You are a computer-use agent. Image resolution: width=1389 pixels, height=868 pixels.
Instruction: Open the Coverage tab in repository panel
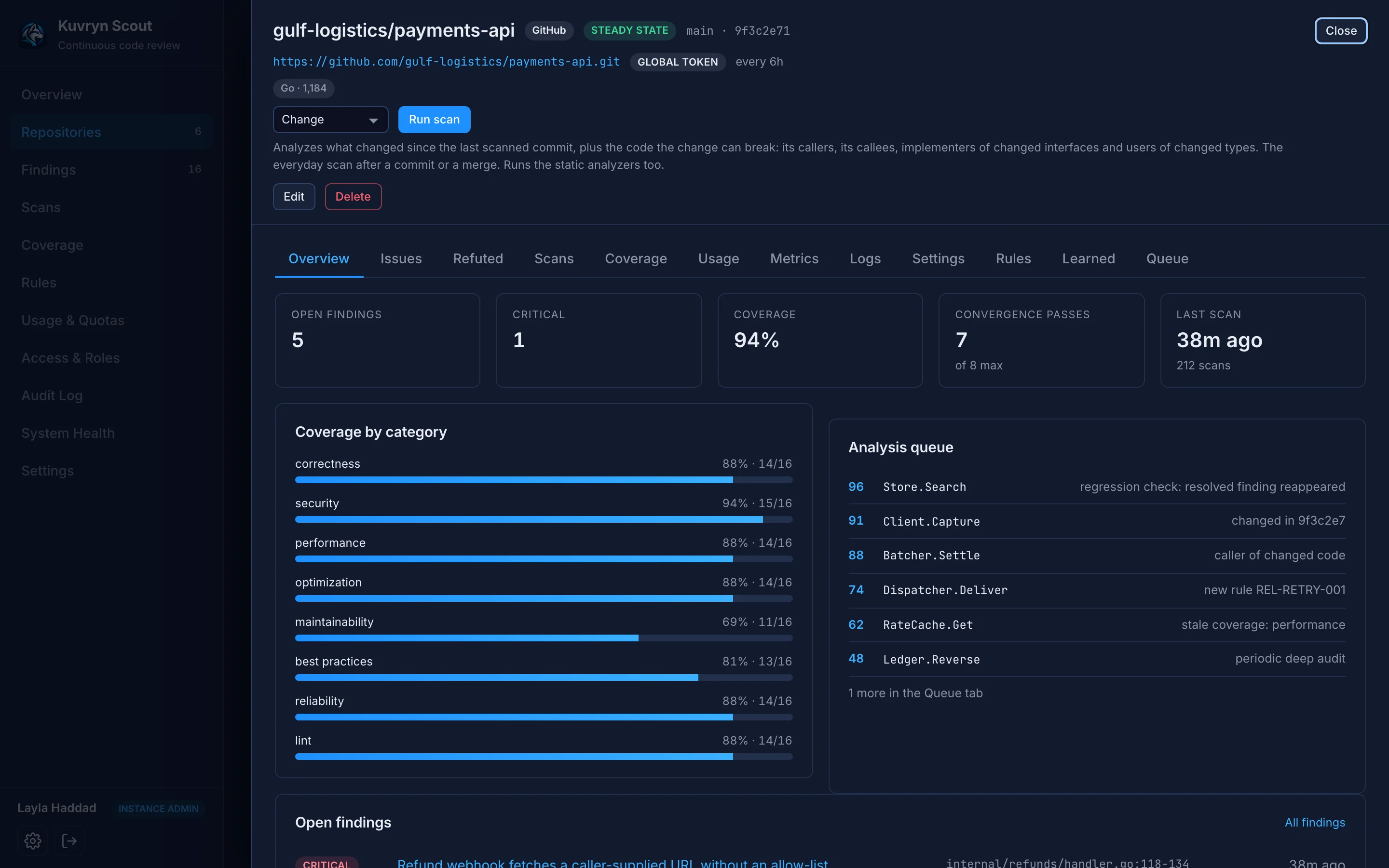[x=635, y=259]
